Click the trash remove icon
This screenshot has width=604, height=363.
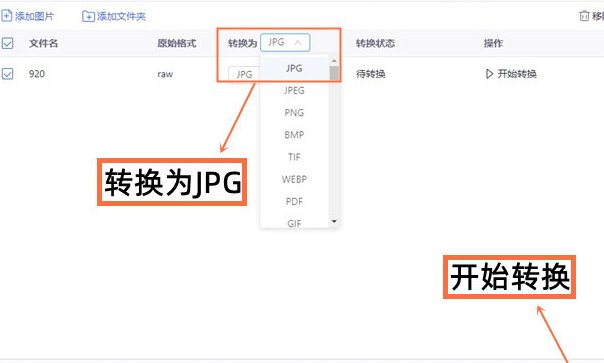584,16
